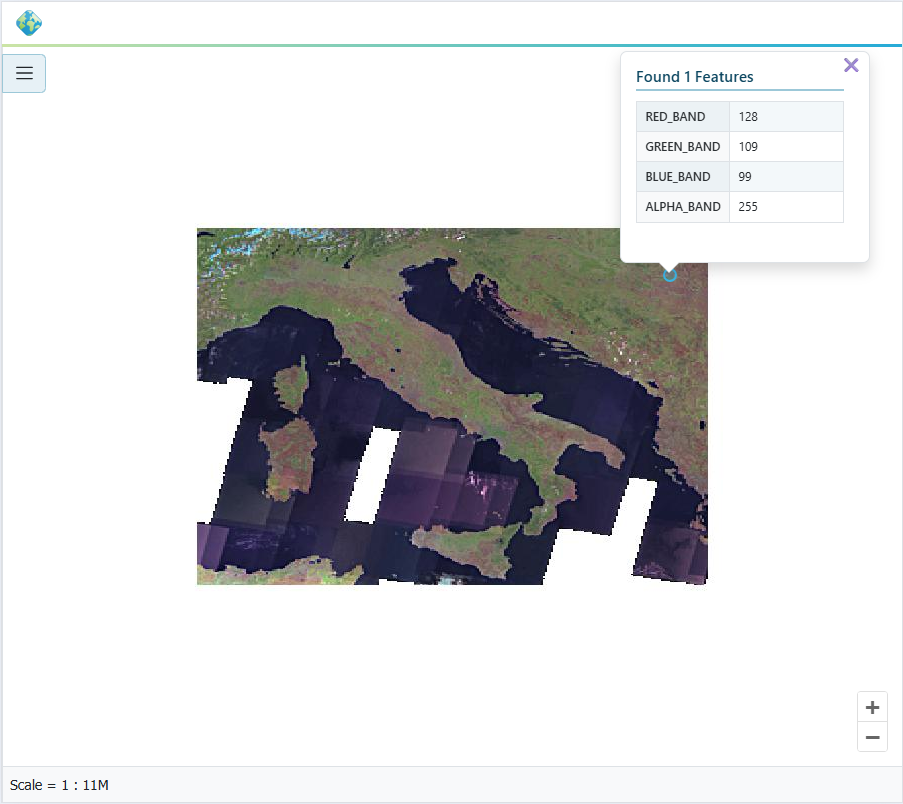Close the Found 1 Features popup
Viewport: 903px width, 804px height.
851,65
